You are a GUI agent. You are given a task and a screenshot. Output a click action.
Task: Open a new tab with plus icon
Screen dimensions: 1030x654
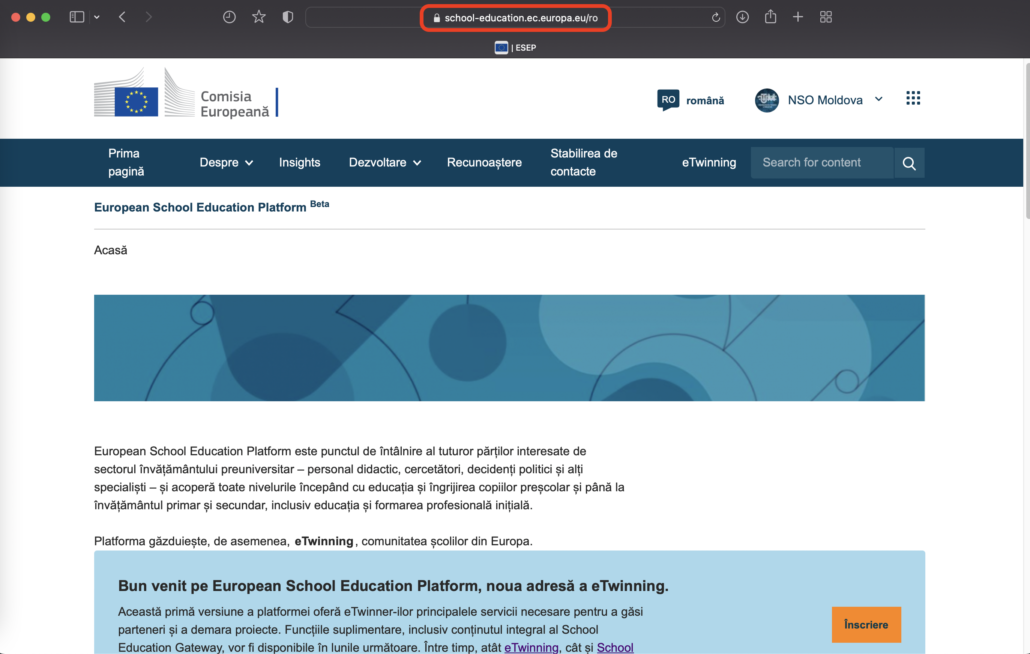point(797,17)
